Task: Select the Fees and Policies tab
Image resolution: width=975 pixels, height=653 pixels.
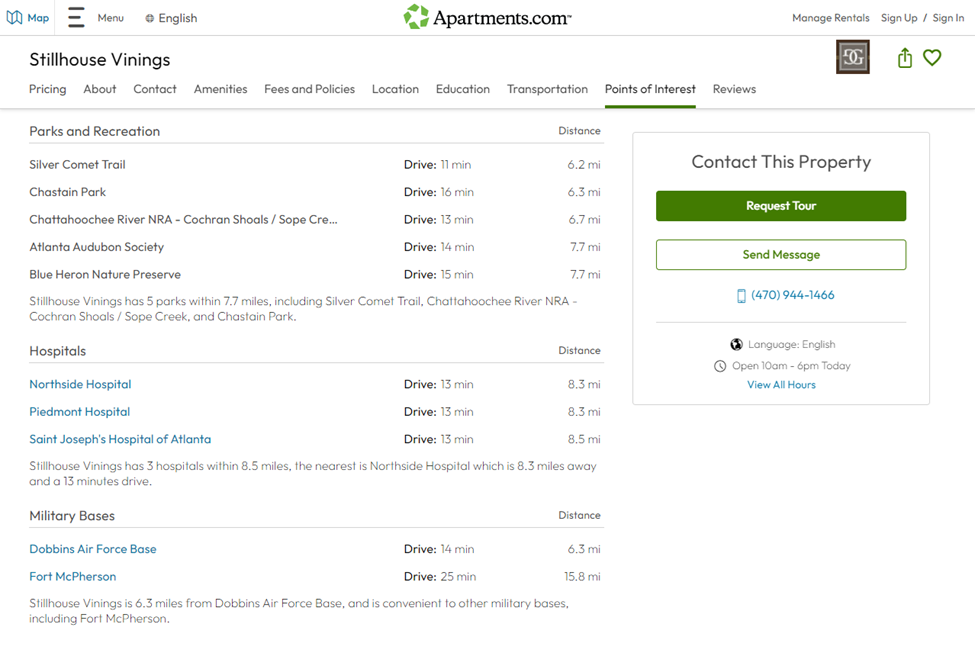Action: 309,89
